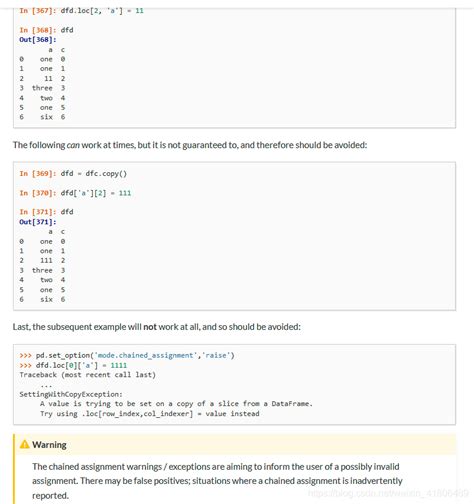The height and width of the screenshot is (504, 474).
Task: Click the bold word 'not' in paragraph
Action: 150,327
